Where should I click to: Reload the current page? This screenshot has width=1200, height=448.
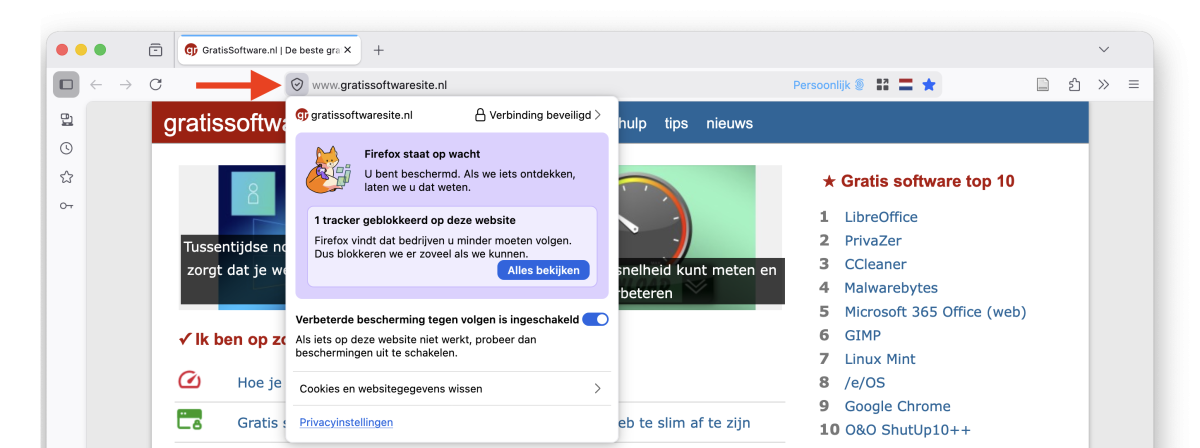tap(155, 85)
